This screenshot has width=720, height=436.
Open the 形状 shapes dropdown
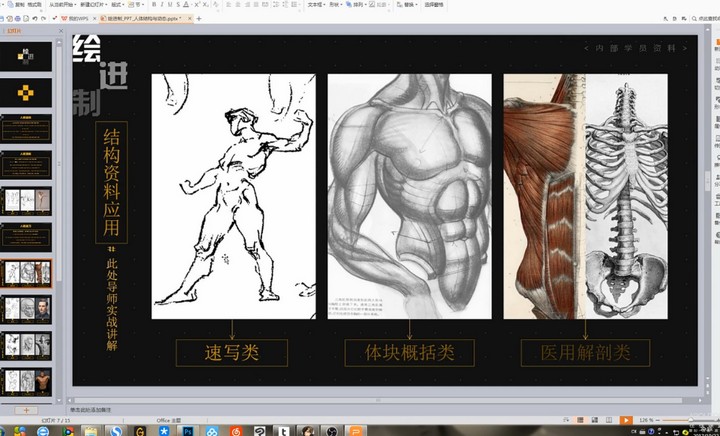click(x=335, y=4)
